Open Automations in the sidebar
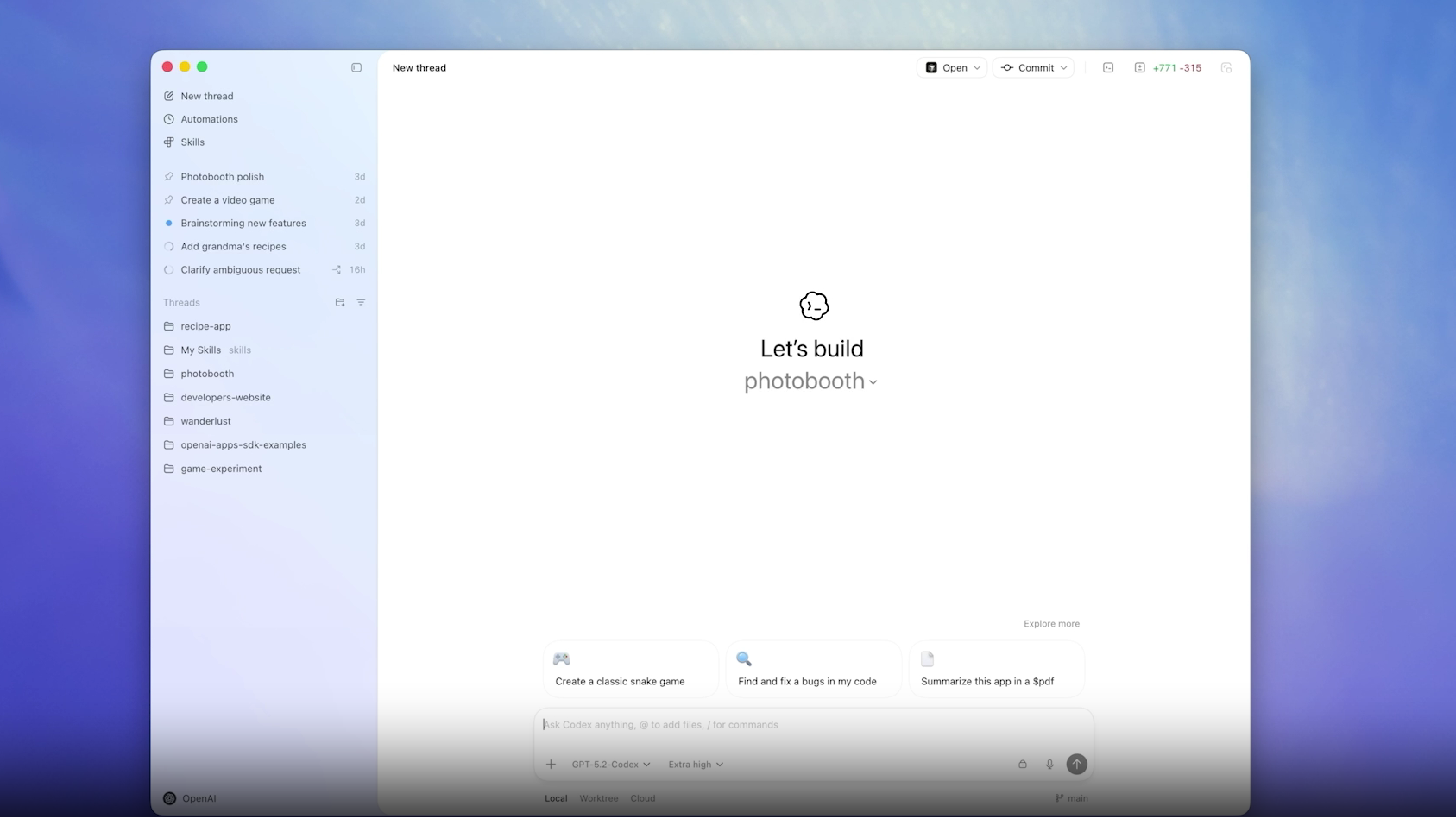The width and height of the screenshot is (1456, 819). pyautogui.click(x=209, y=119)
